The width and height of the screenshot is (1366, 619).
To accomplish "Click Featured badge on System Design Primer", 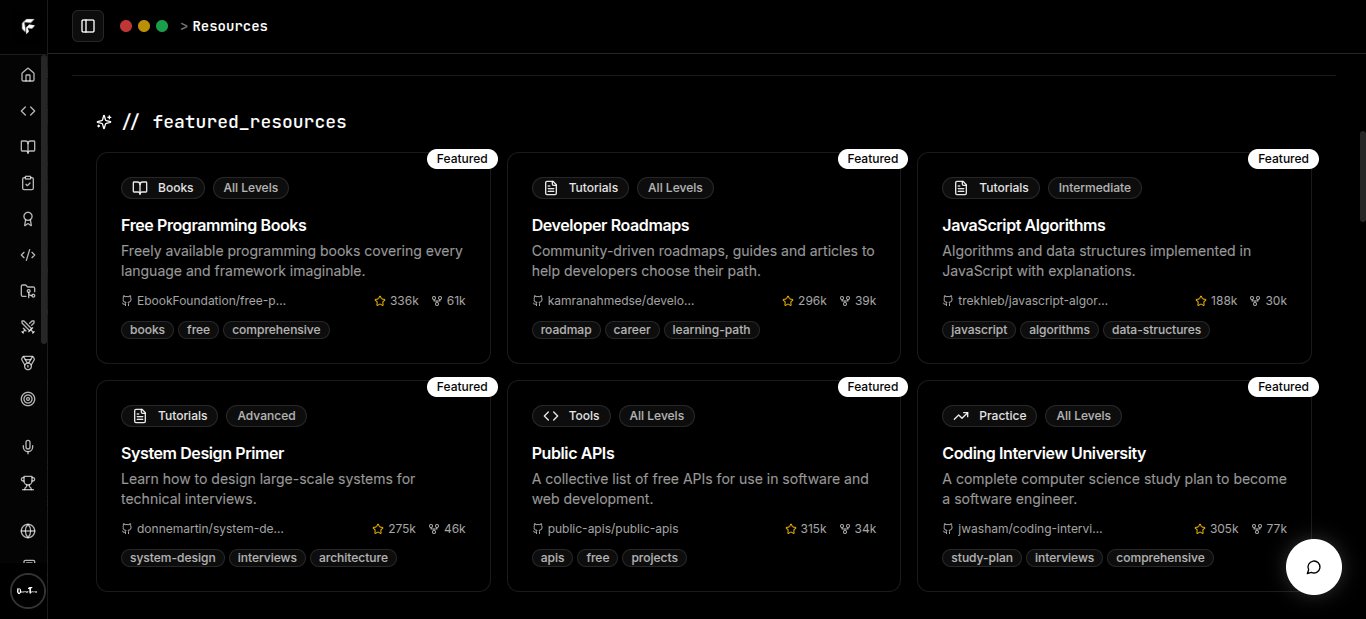I will click(462, 387).
